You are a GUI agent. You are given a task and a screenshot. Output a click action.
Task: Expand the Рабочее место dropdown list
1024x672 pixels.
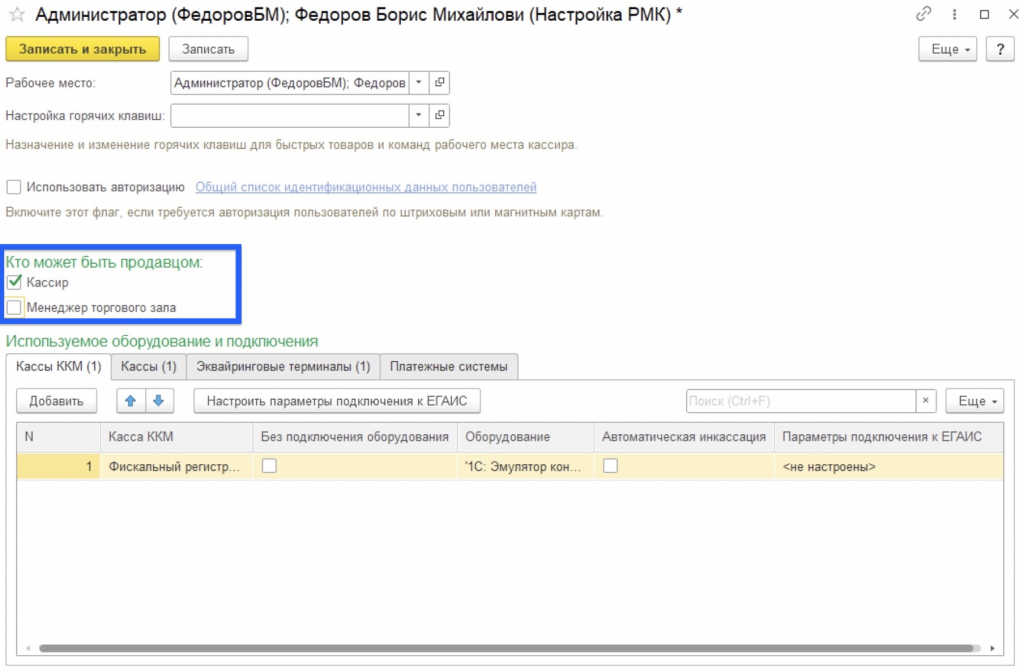tap(419, 82)
